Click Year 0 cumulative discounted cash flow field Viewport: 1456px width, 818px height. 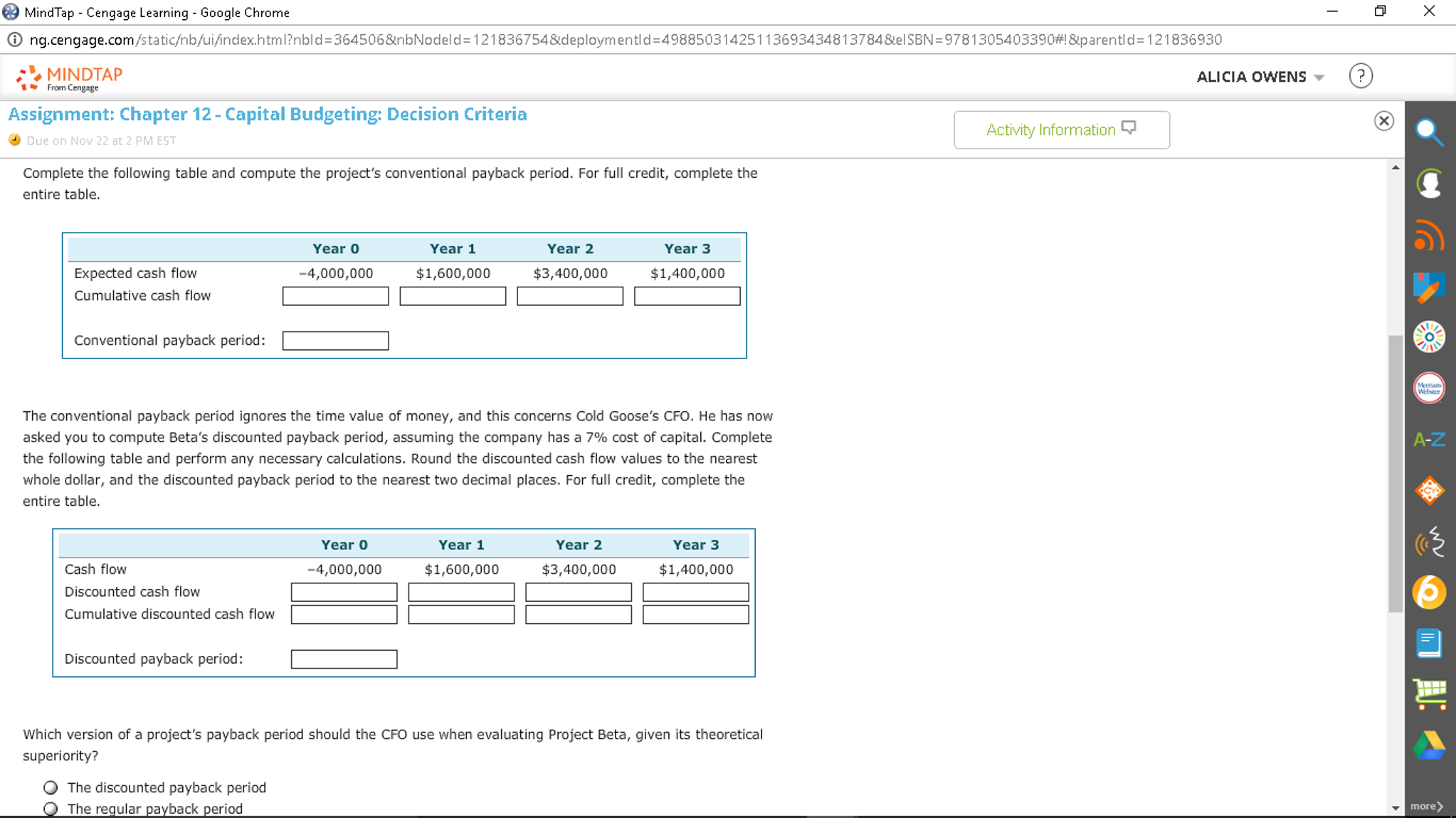click(344, 615)
